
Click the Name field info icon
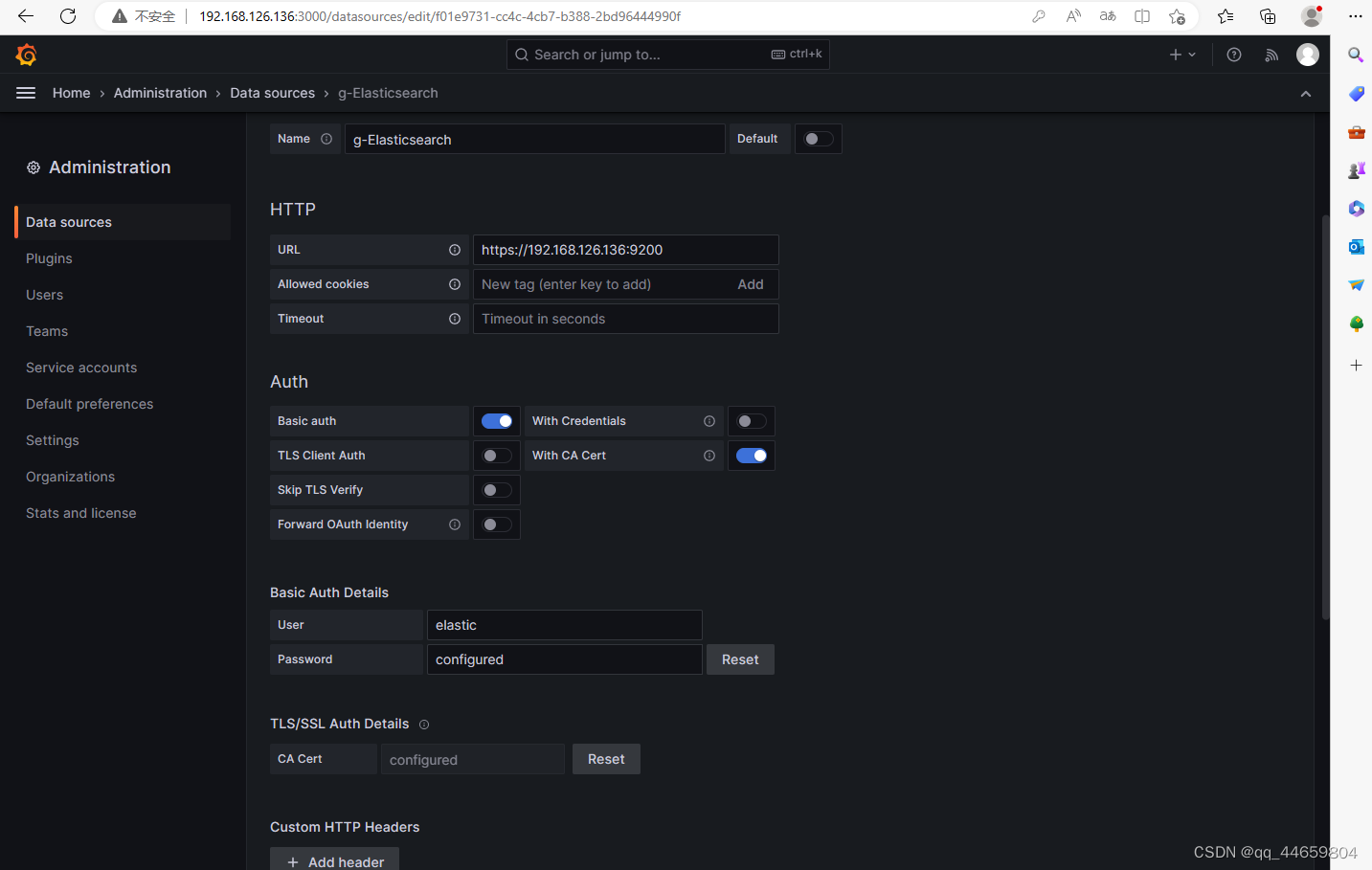pos(326,139)
